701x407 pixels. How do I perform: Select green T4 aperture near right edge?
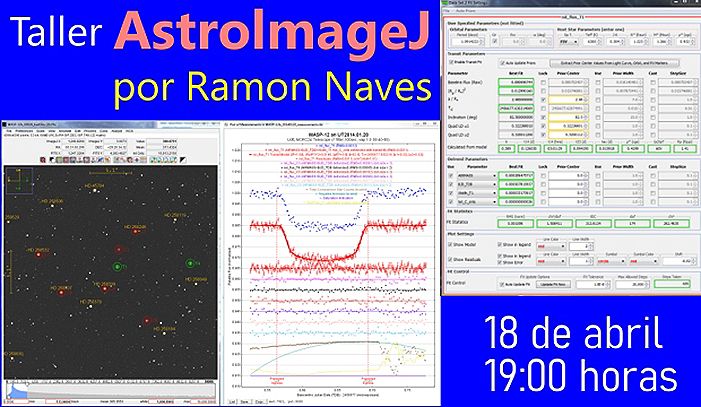click(190, 263)
